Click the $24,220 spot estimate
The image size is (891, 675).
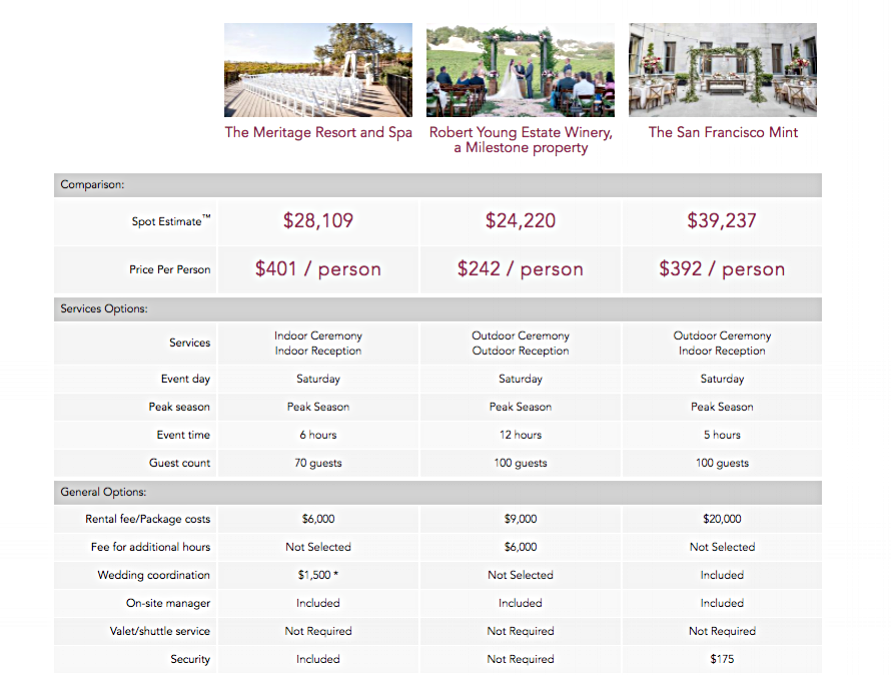(x=521, y=220)
